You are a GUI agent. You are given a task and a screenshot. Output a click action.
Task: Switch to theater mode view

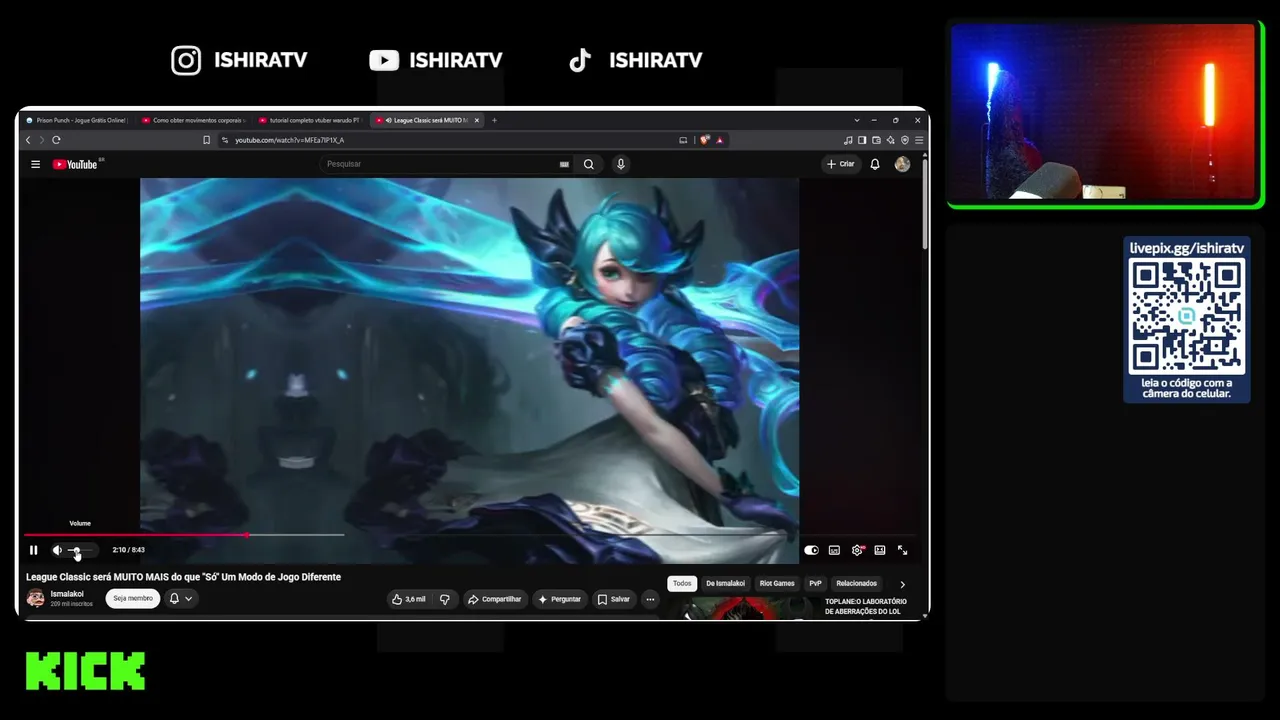click(880, 550)
